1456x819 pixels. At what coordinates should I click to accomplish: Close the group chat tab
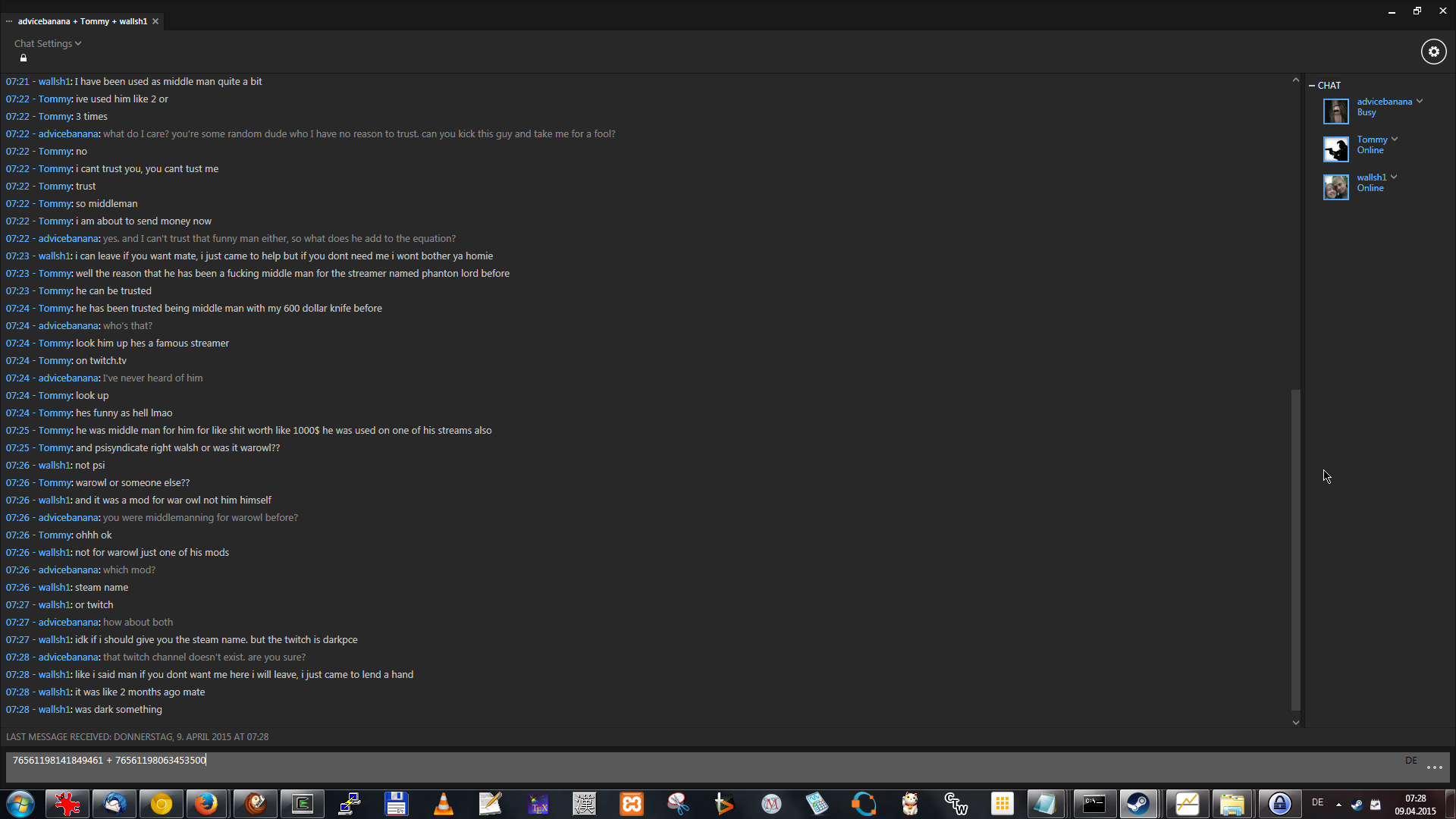tap(155, 21)
